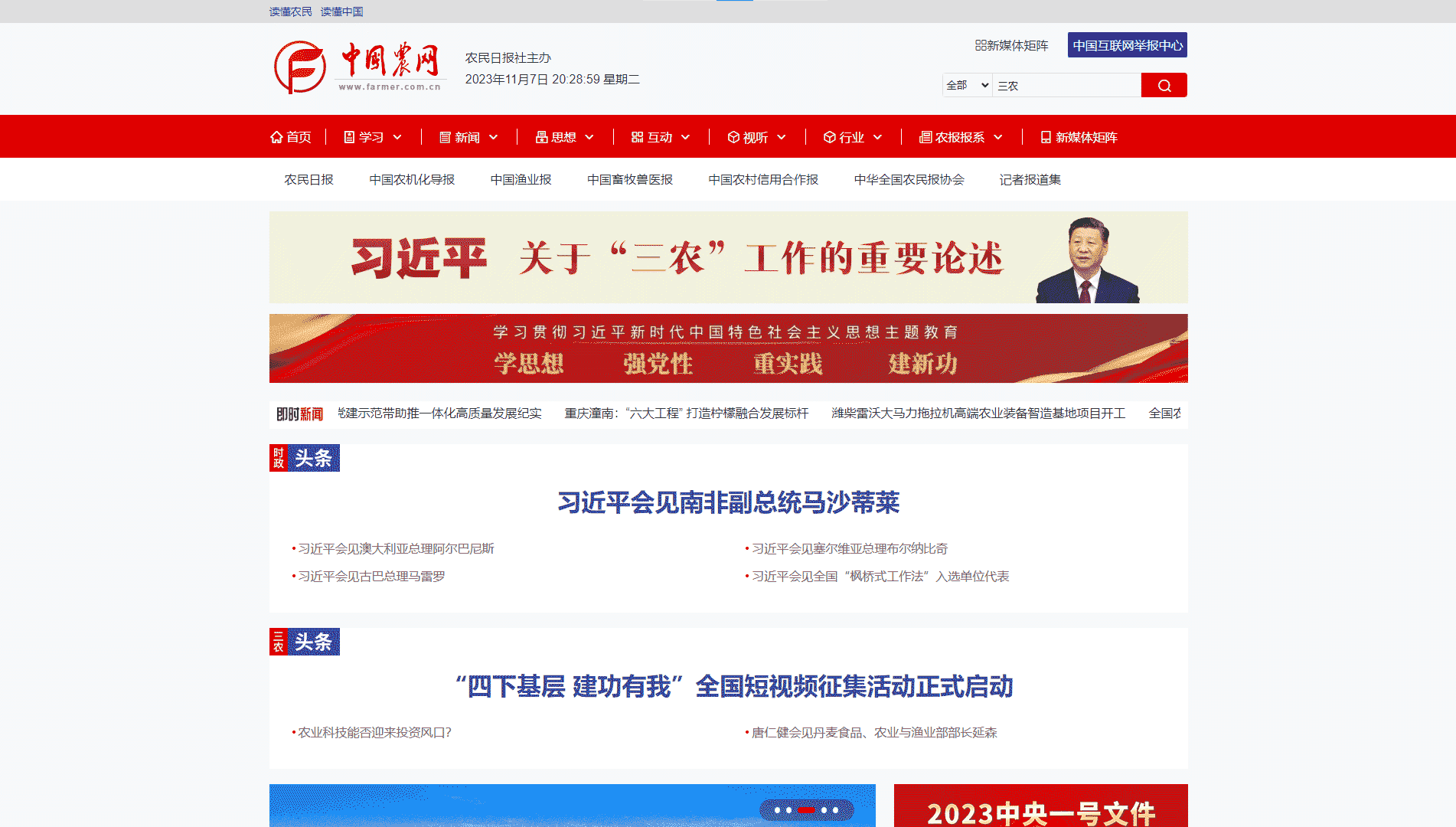
Task: Select the first carousel indicator dot
Action: click(x=778, y=809)
